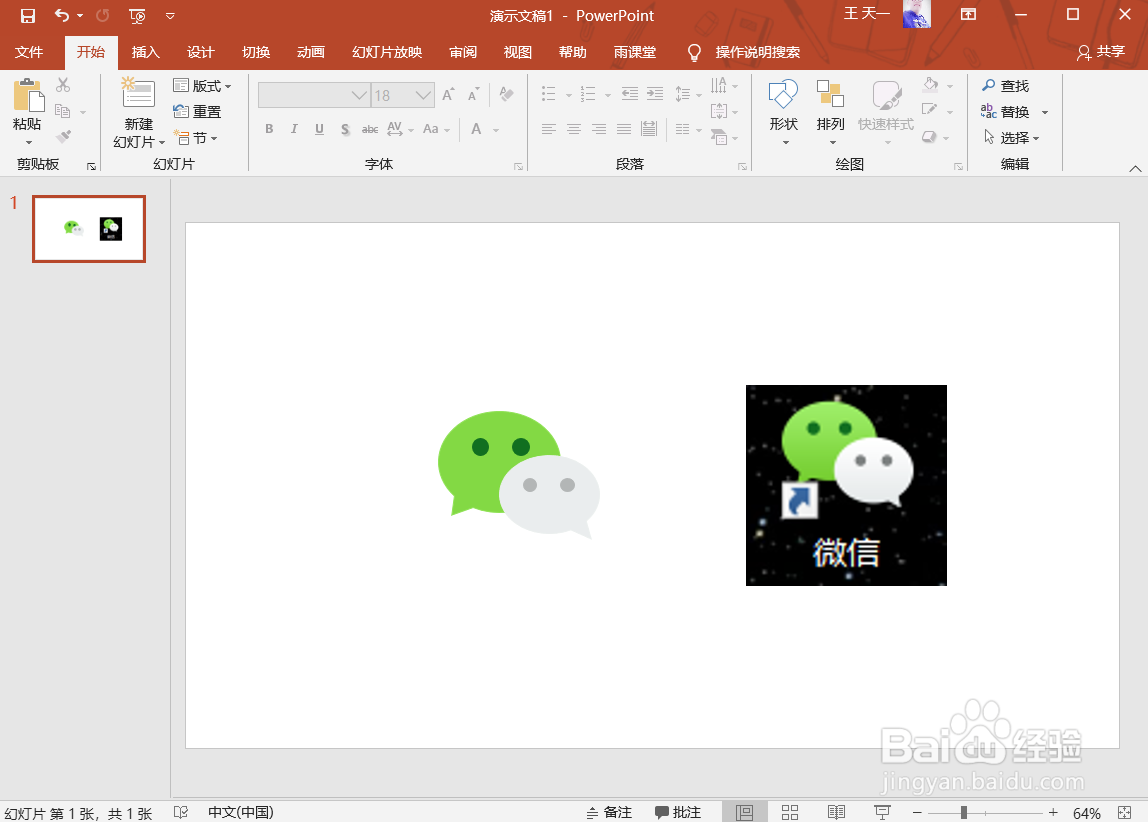The image size is (1148, 822).
Task: Open the 剪贴板 dialog launcher
Action: 92,167
